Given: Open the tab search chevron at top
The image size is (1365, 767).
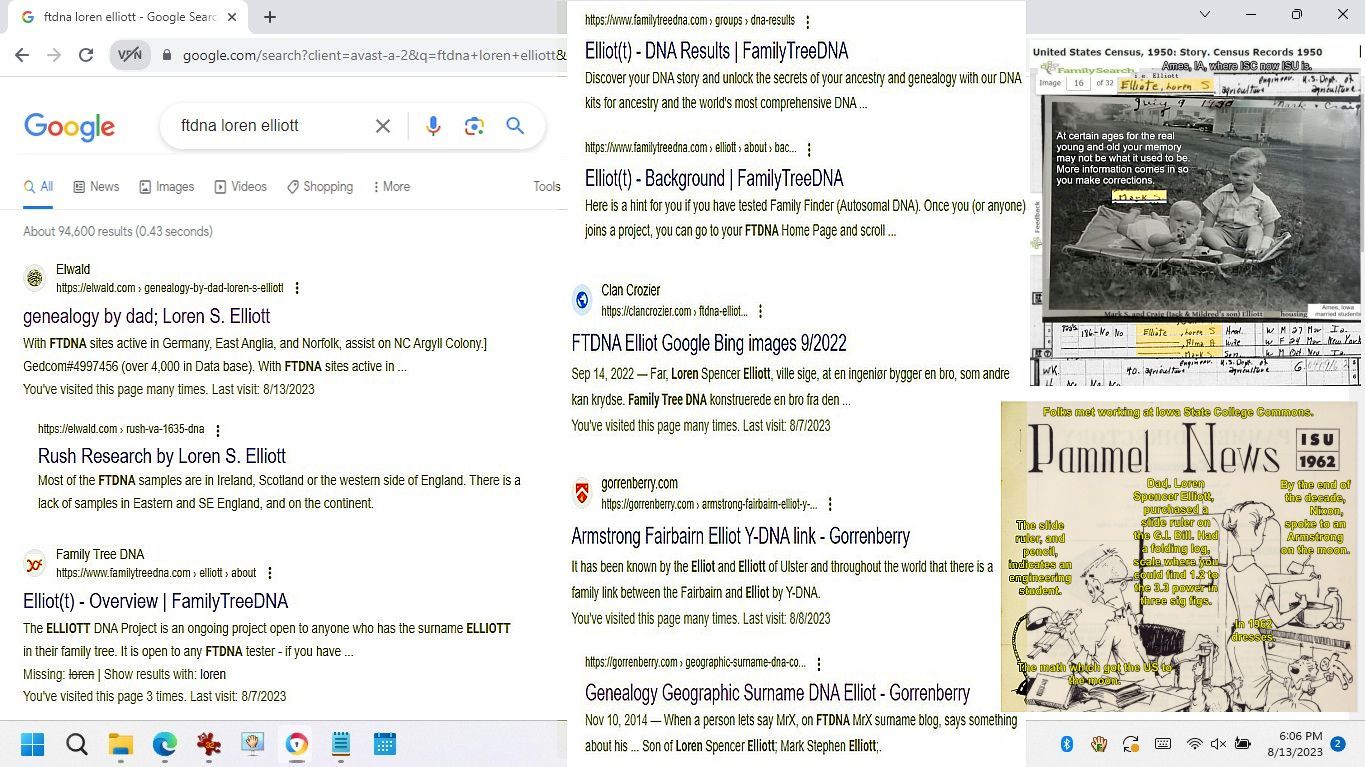Looking at the screenshot, I should (x=1205, y=14).
